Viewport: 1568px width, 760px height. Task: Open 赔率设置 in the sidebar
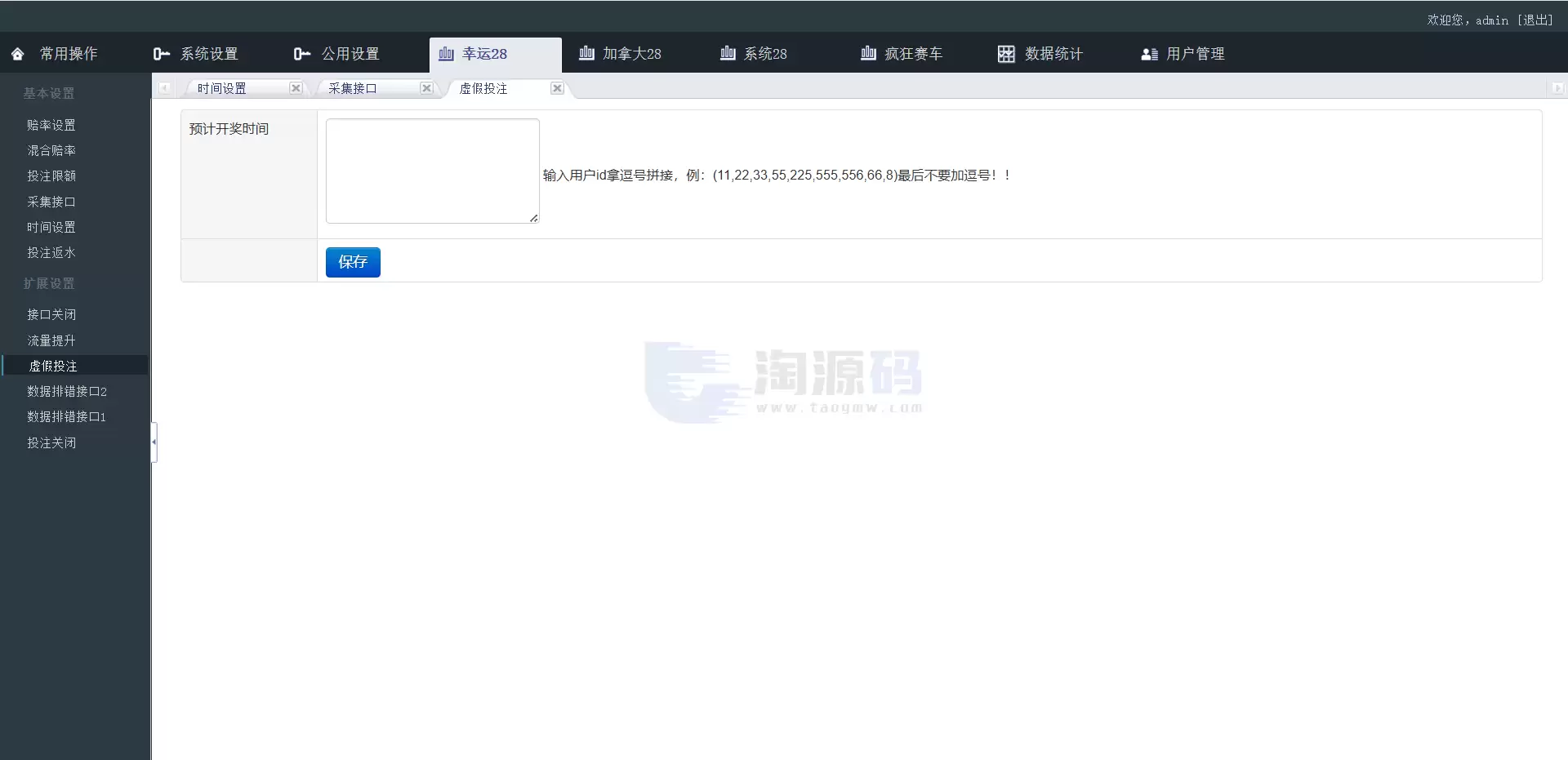(x=51, y=125)
